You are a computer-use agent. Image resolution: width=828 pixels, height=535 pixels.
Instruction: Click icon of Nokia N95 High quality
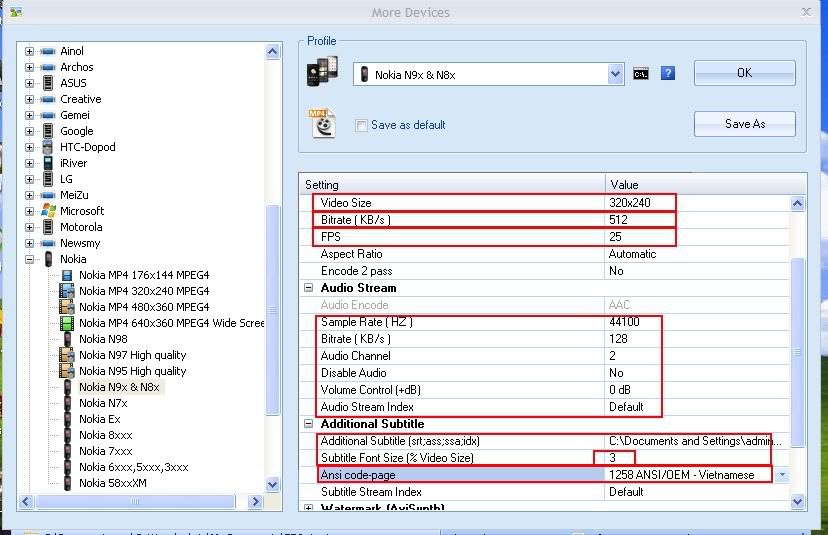click(x=67, y=371)
